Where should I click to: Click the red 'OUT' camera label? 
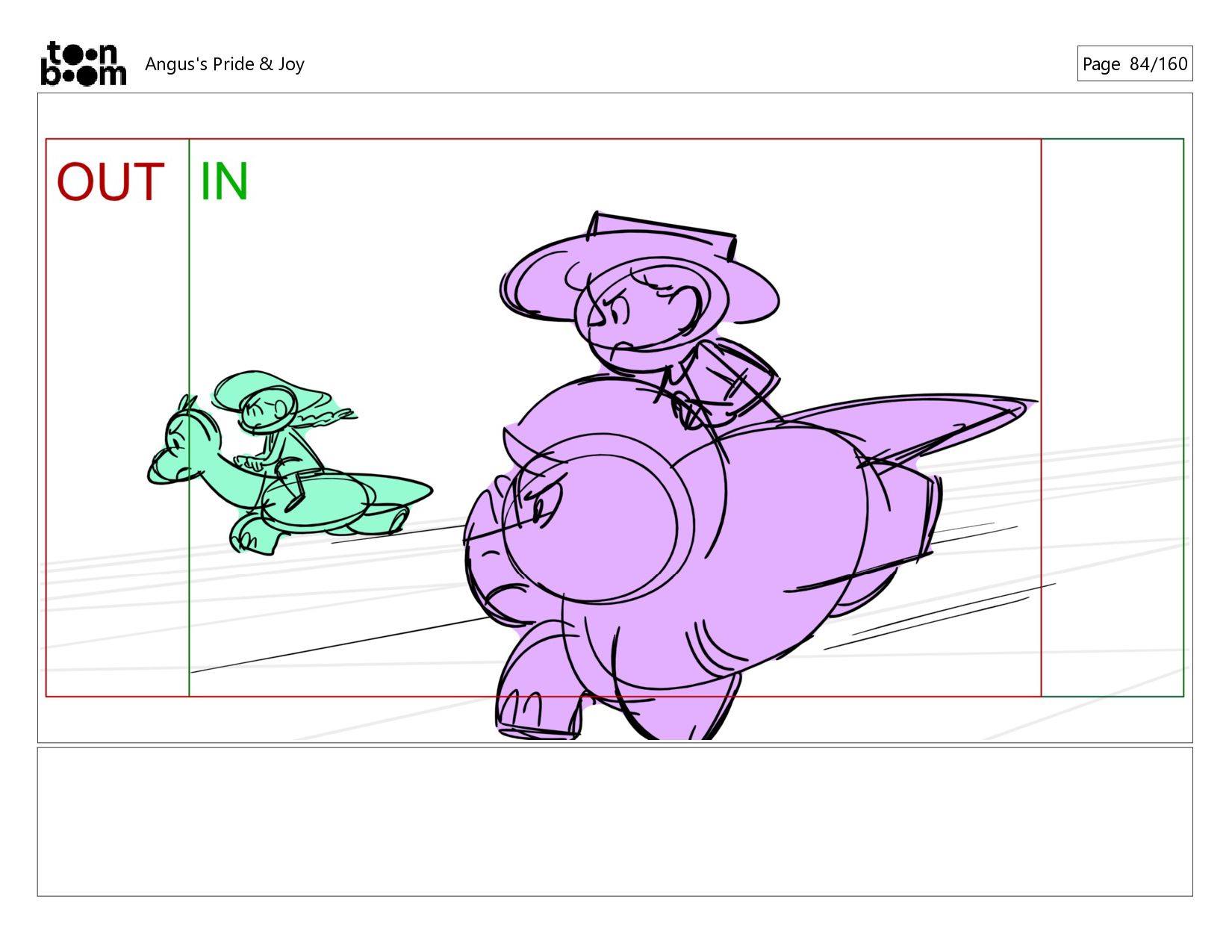click(x=111, y=182)
